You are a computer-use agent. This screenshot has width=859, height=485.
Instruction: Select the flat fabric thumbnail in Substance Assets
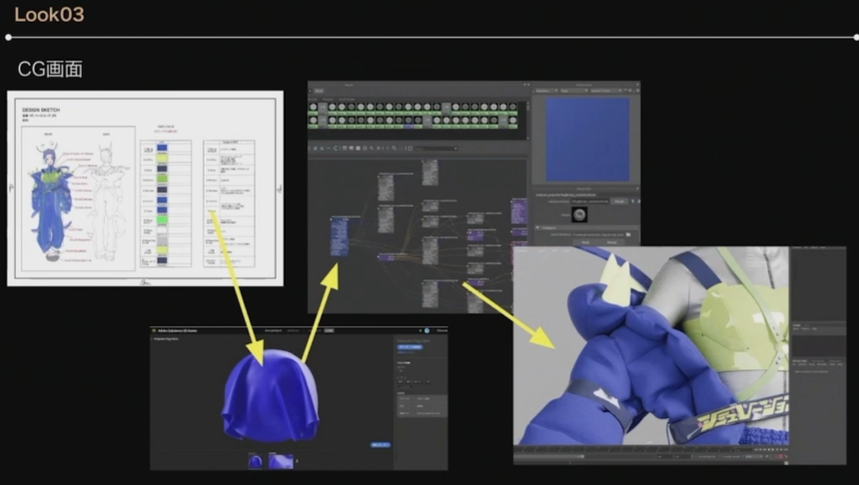pos(280,461)
